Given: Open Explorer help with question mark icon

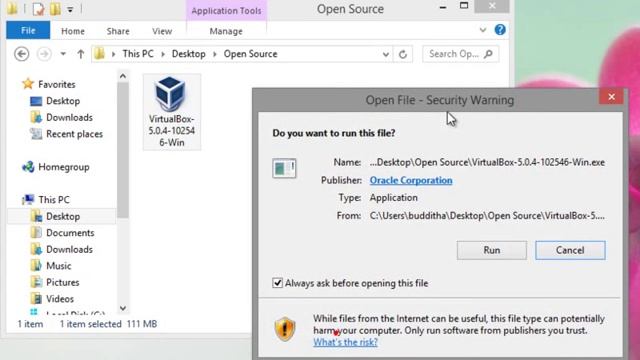Looking at the screenshot, I should (x=500, y=30).
